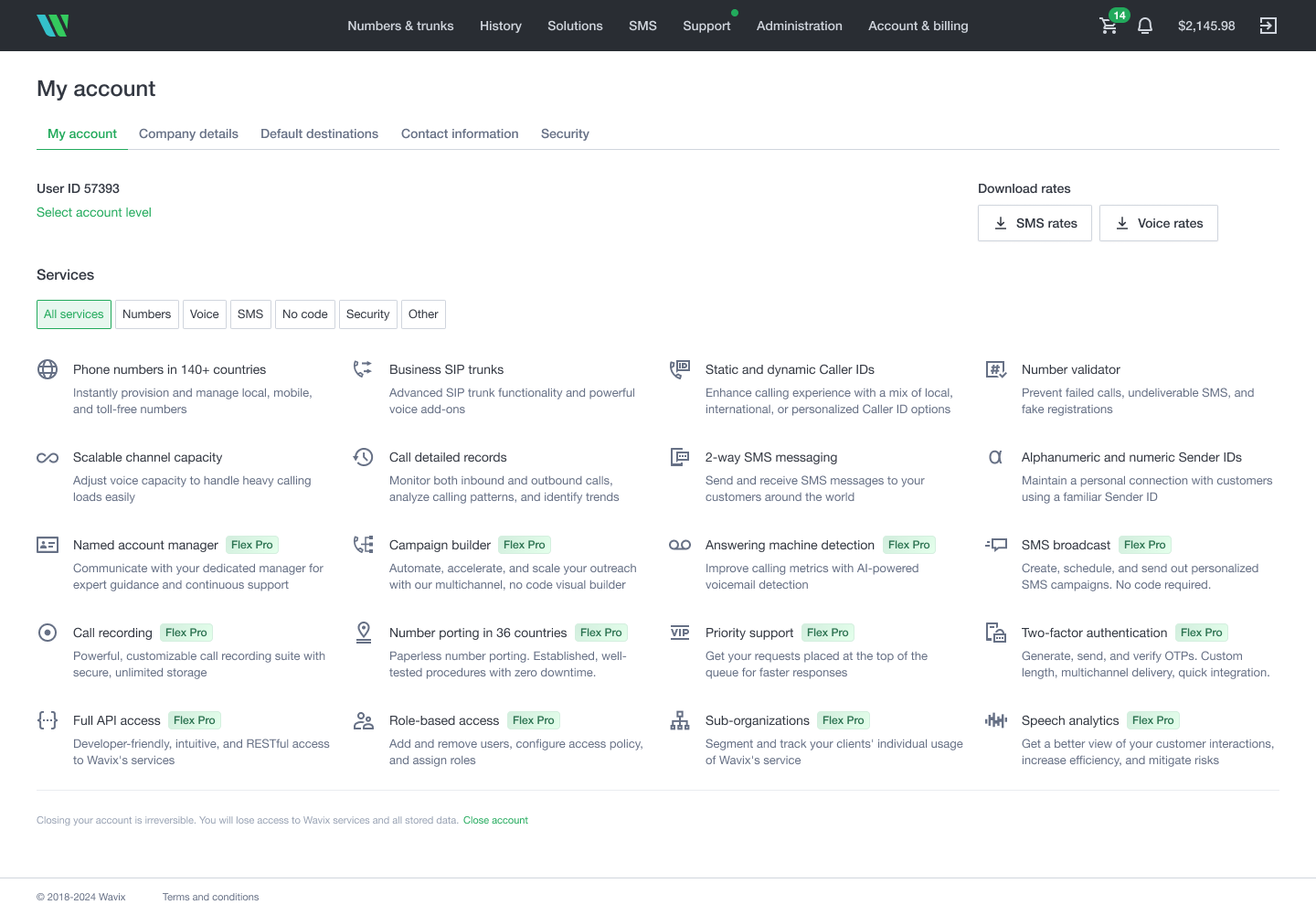1316x915 pixels.
Task: Click Select account level link
Action: [94, 212]
